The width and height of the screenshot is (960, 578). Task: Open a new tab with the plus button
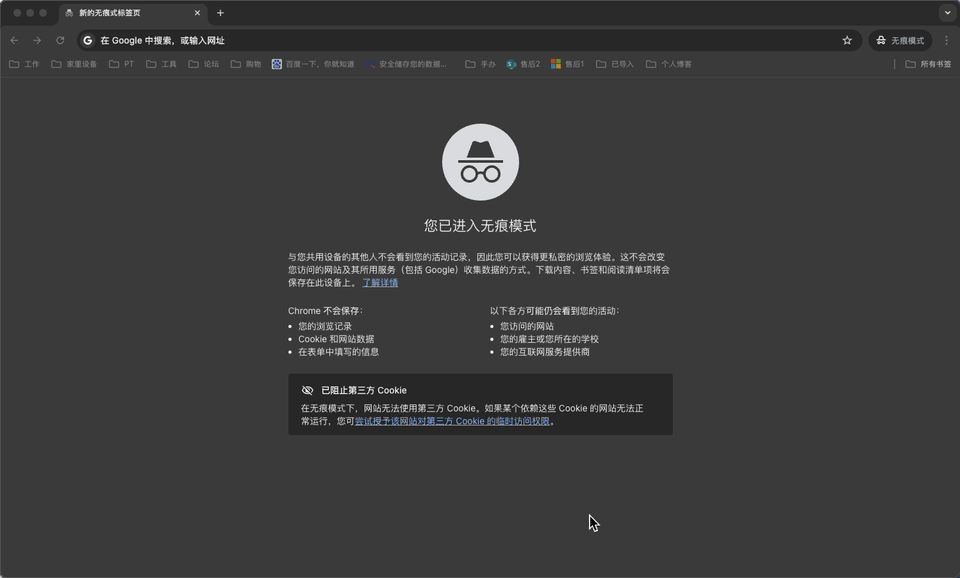coord(220,13)
